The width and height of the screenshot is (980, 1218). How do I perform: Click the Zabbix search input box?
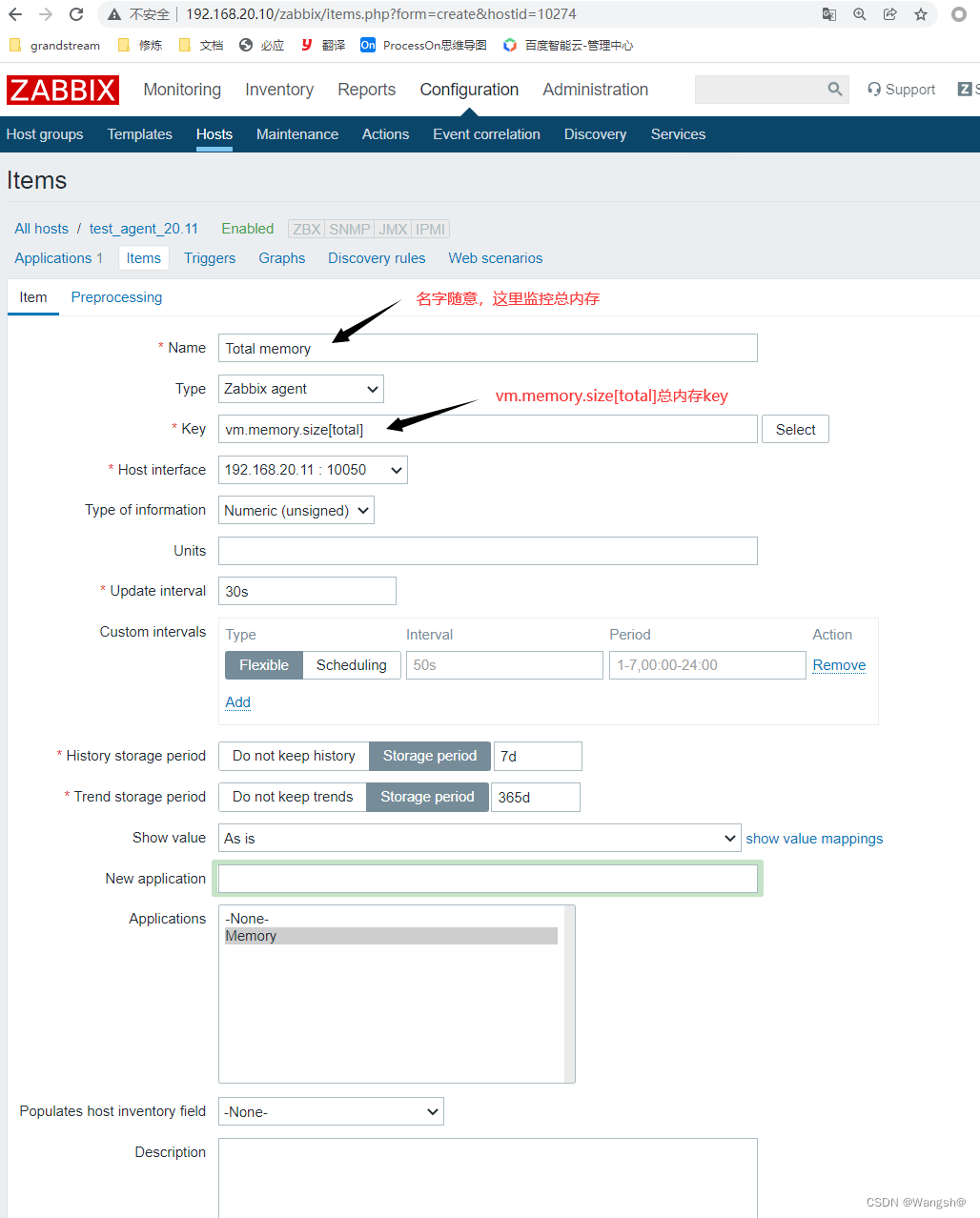(761, 90)
